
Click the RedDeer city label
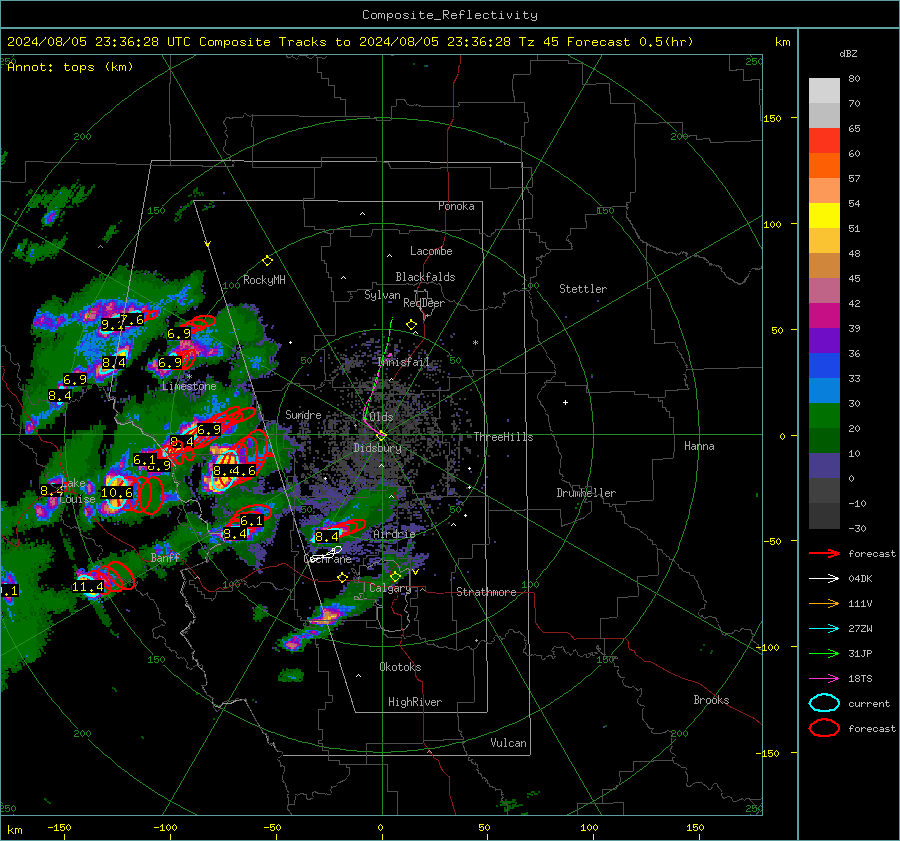(x=424, y=303)
